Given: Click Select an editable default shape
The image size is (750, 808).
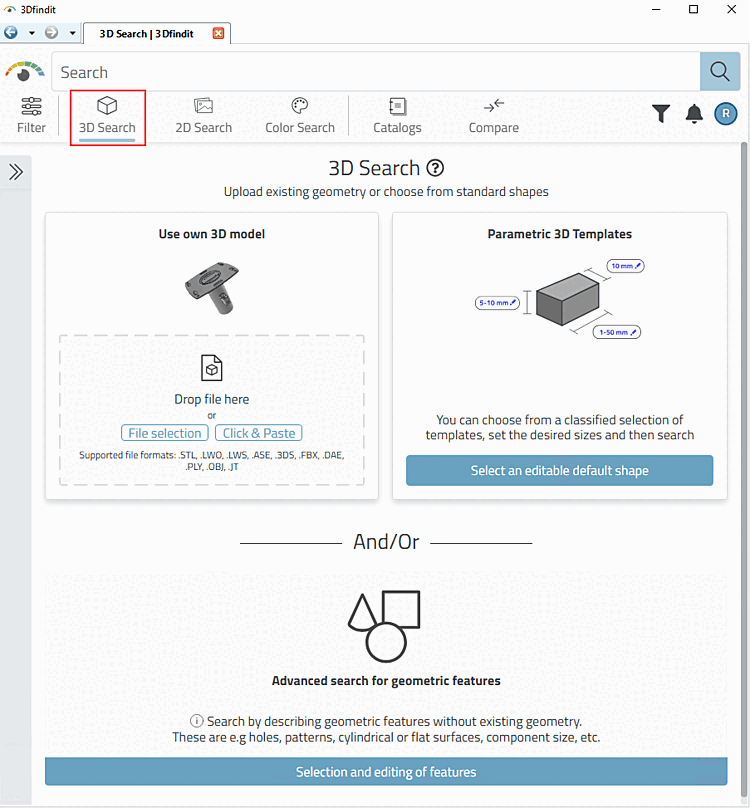Looking at the screenshot, I should pyautogui.click(x=559, y=470).
